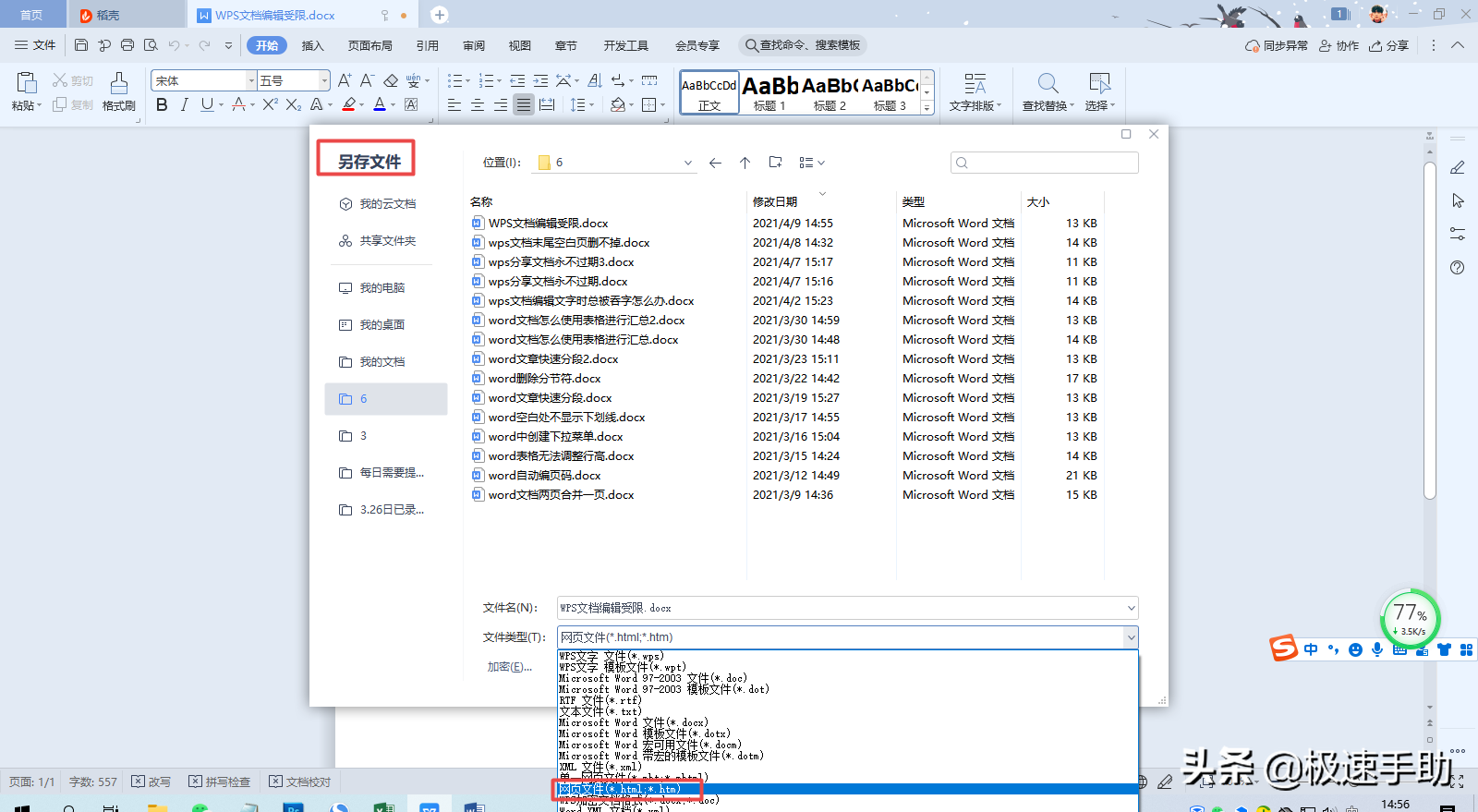
Task: Apply Italic formatting in the ribbon
Action: (184, 105)
